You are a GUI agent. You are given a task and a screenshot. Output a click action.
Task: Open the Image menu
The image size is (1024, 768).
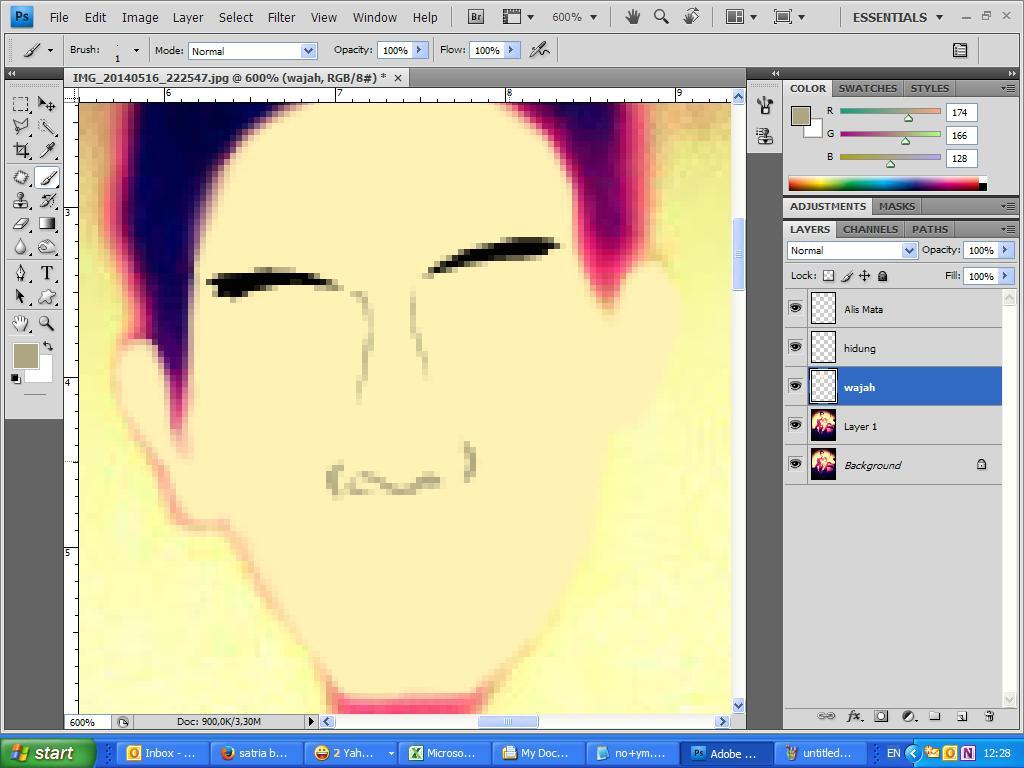(140, 18)
